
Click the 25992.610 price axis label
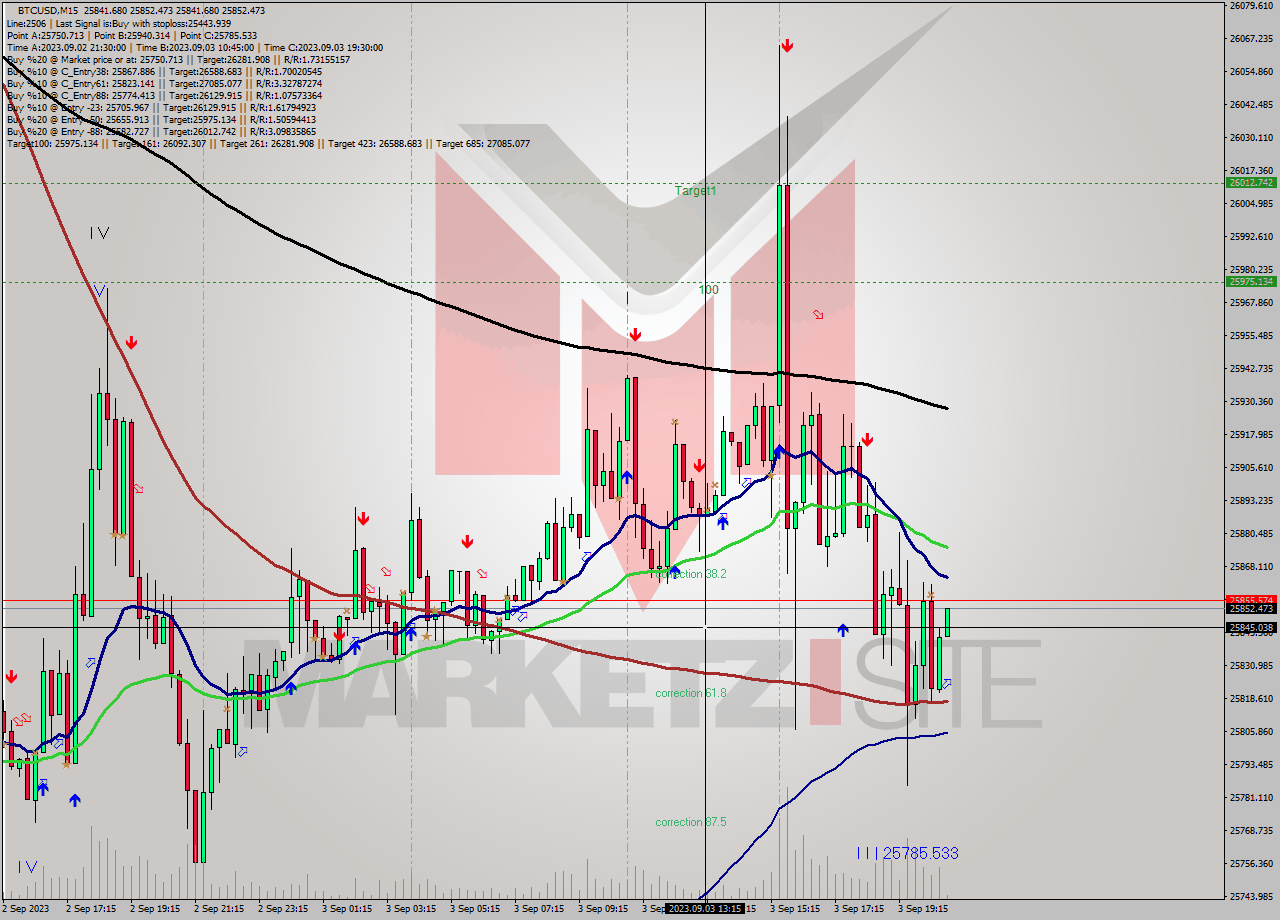click(1251, 237)
